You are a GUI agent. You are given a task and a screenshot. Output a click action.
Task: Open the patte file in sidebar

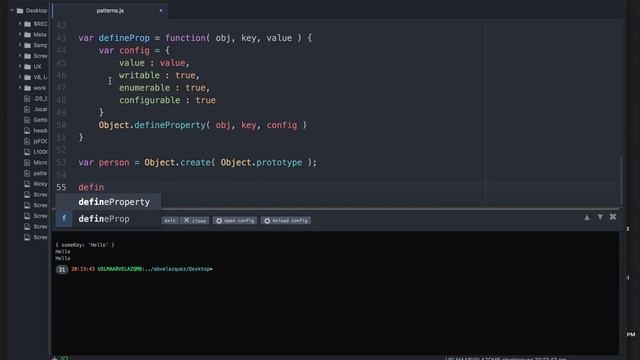tap(40, 173)
